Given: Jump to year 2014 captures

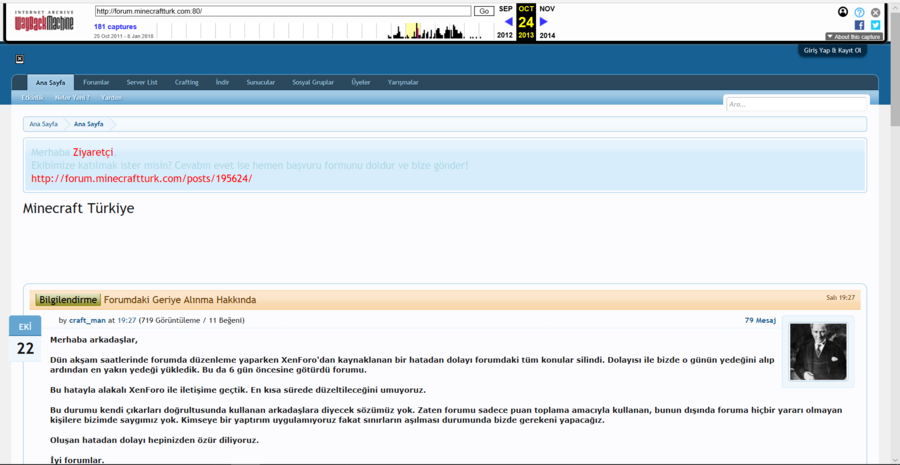Looking at the screenshot, I should (x=547, y=36).
